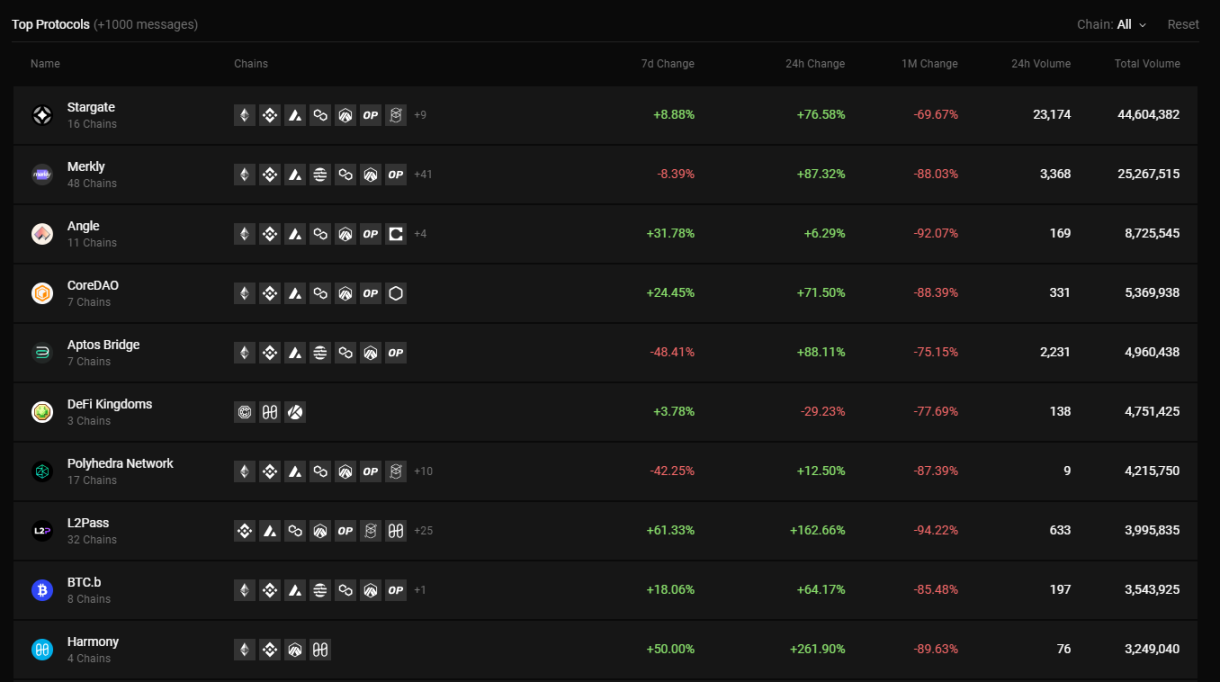This screenshot has width=1220, height=682.
Task: Select Fantom icon in Polyhedra Network row
Action: coord(396,471)
